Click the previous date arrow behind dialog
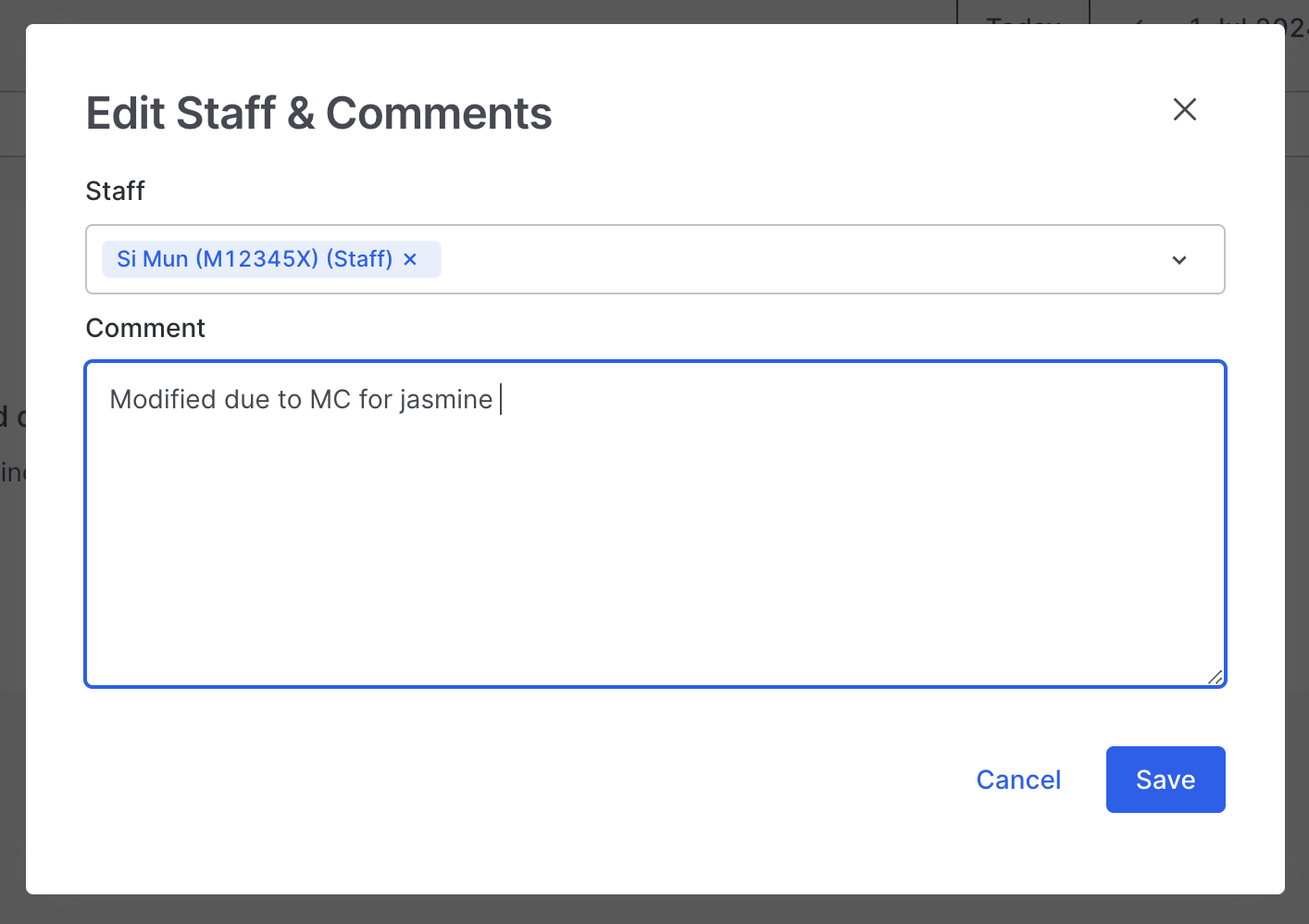 1137,17
